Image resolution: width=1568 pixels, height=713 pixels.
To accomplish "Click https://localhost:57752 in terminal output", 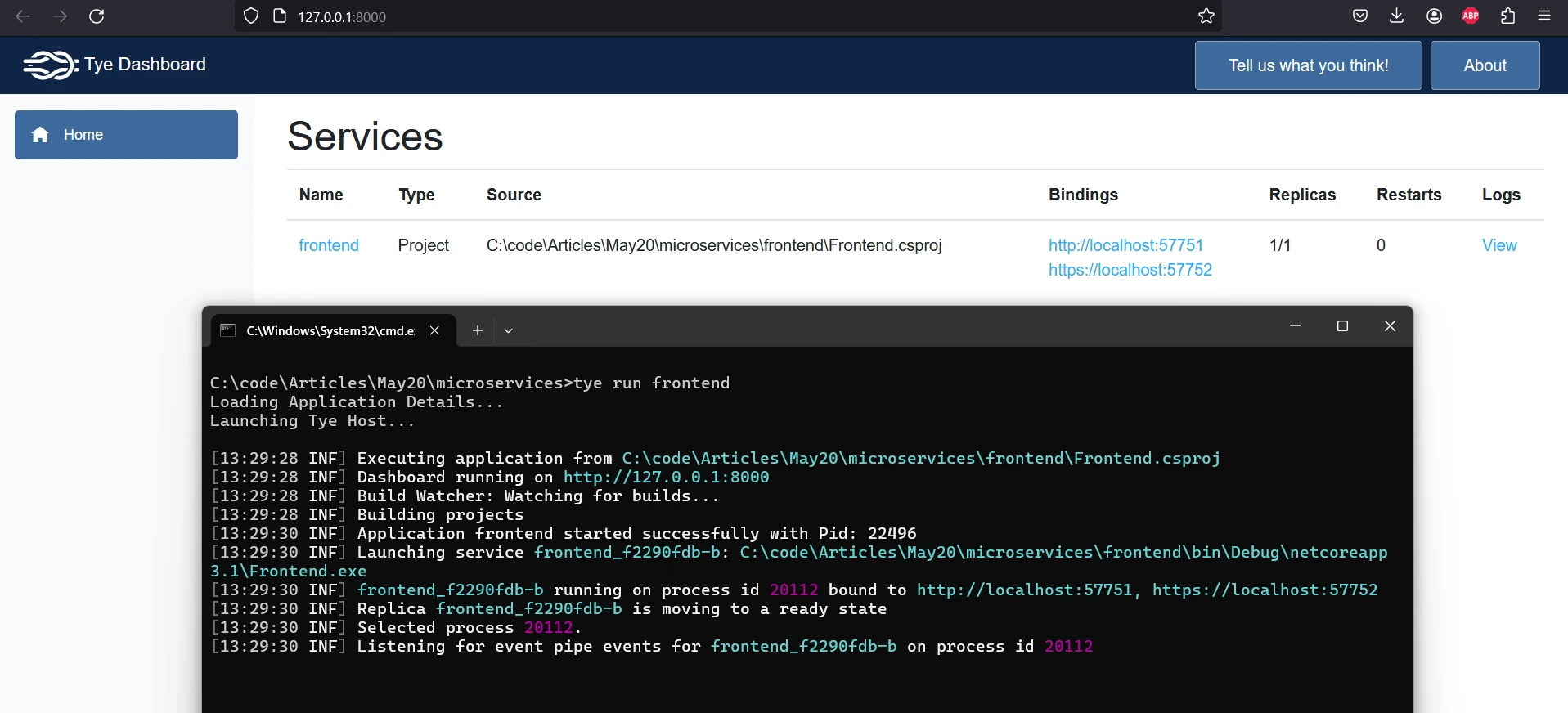I will (1265, 590).
